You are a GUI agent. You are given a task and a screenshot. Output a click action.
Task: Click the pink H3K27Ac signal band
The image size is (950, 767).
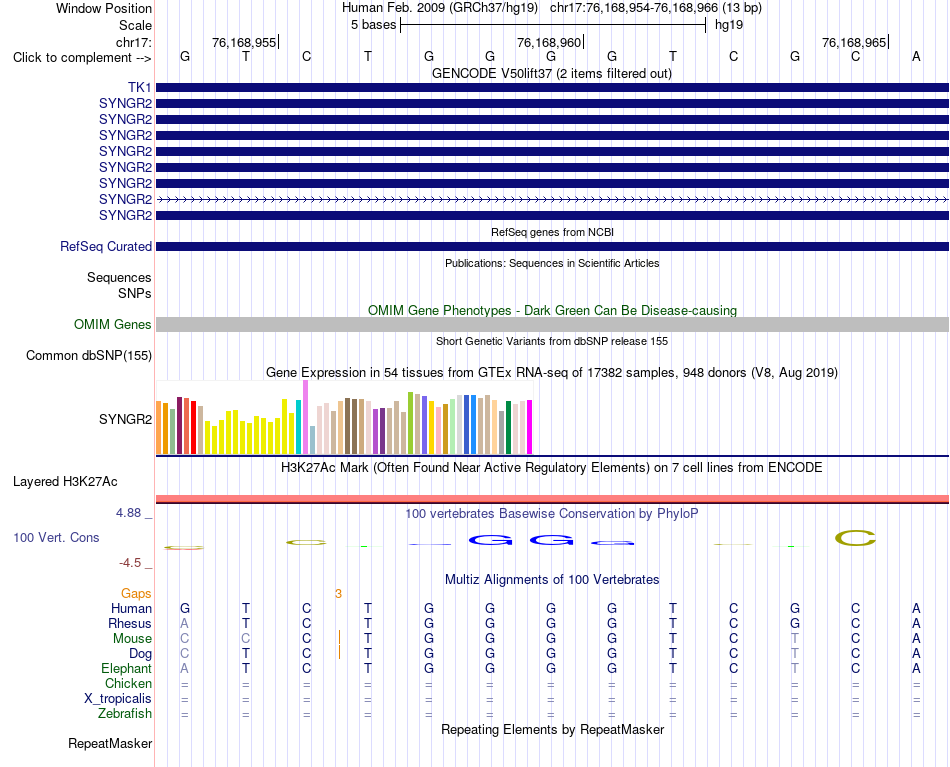(553, 499)
